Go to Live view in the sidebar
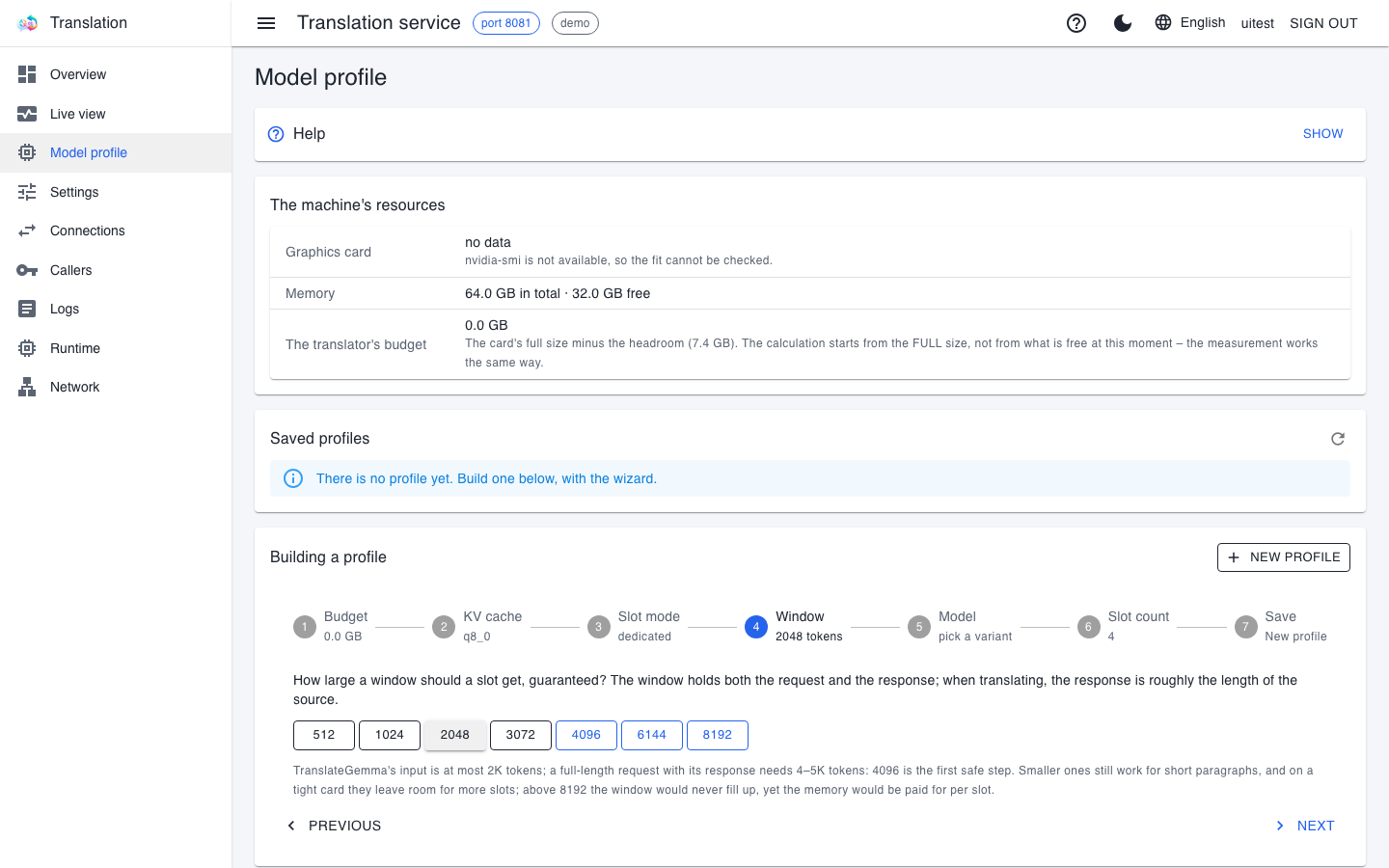 click(116, 114)
